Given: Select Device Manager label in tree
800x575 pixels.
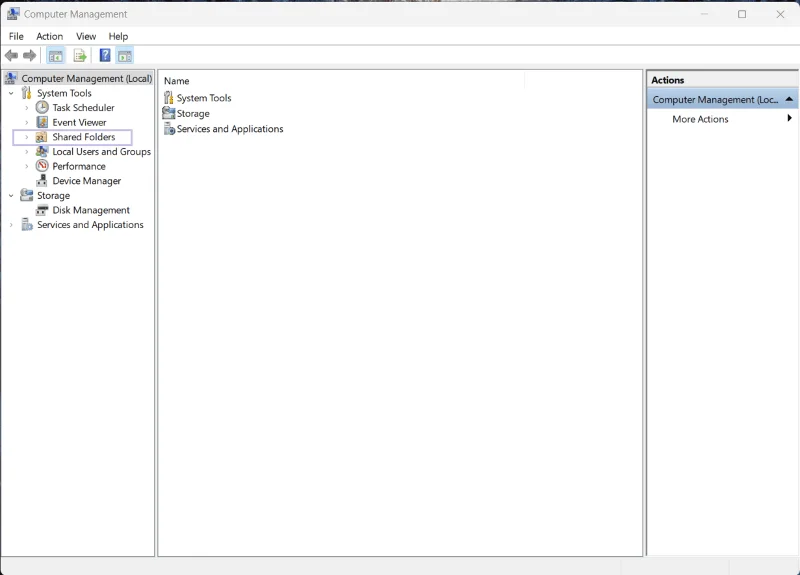Looking at the screenshot, I should point(86,181).
